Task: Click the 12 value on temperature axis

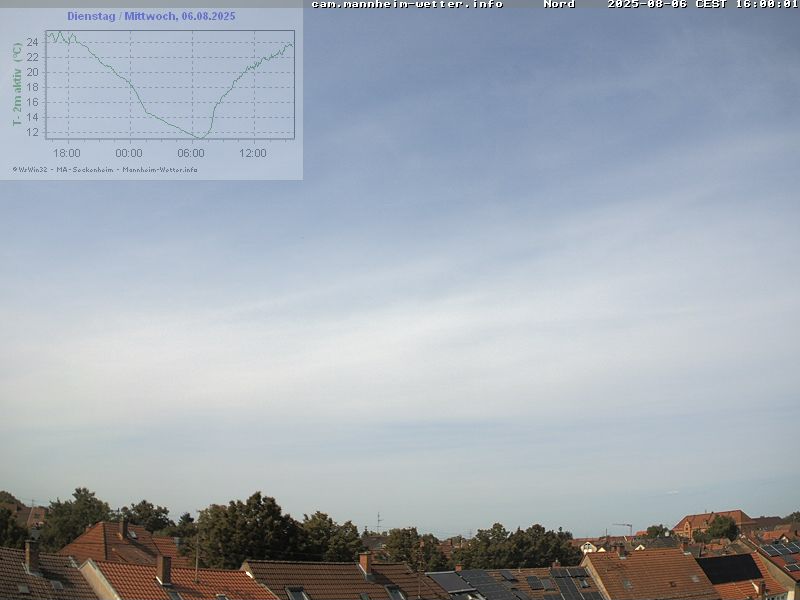Action: pos(33,132)
